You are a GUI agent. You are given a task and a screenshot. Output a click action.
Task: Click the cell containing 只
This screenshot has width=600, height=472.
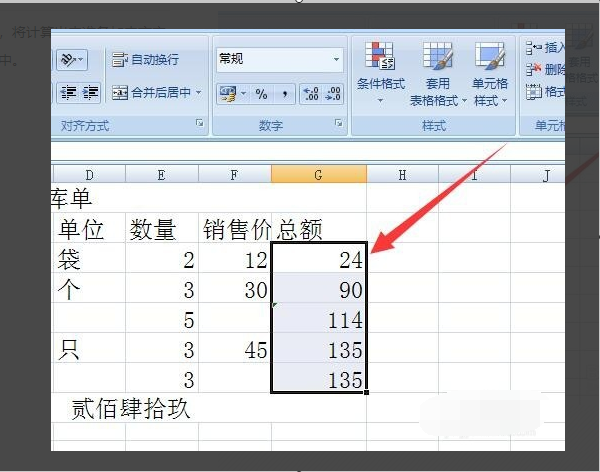(x=89, y=348)
